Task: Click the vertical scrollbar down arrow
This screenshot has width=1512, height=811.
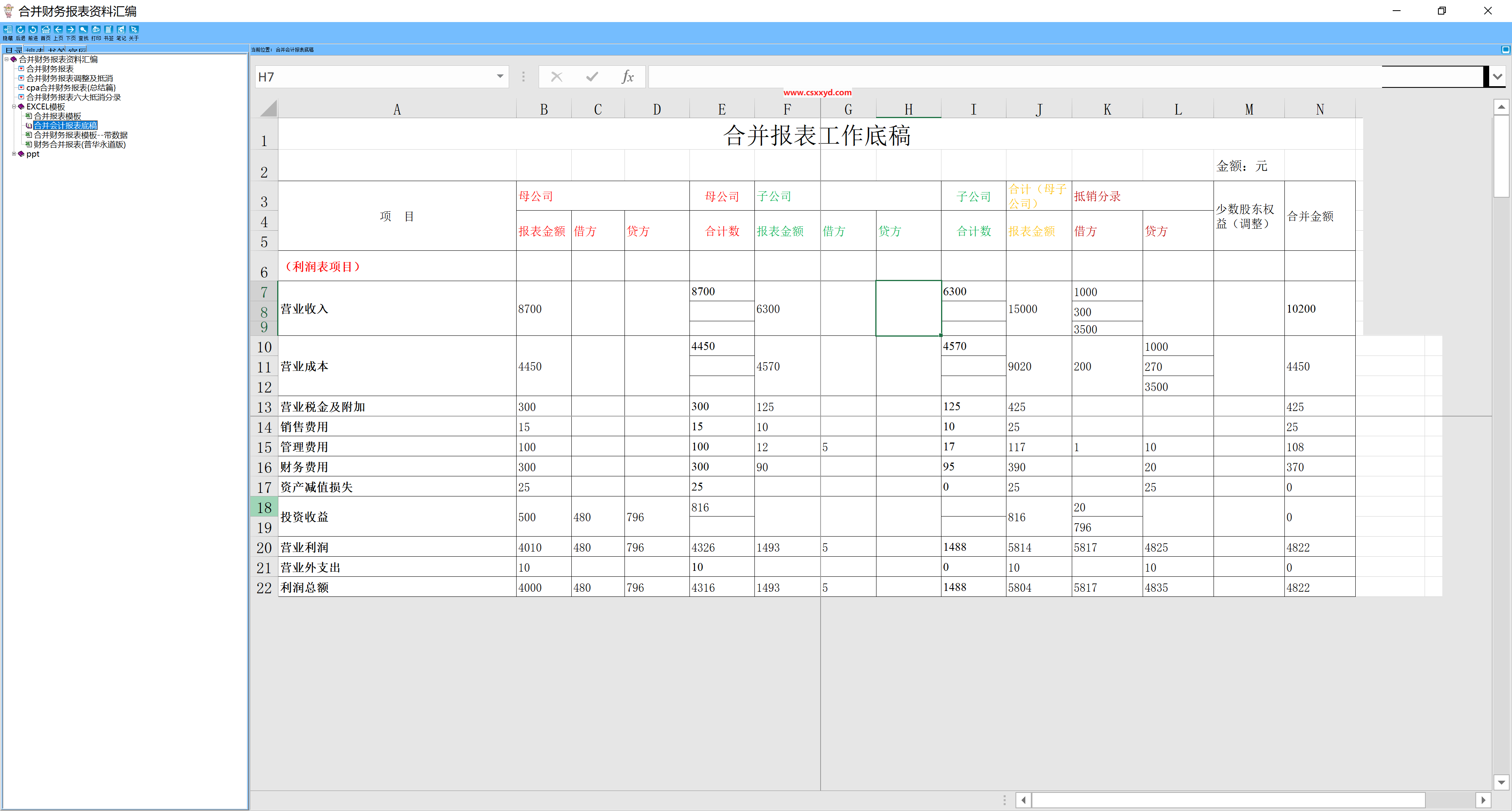Action: 1501,781
